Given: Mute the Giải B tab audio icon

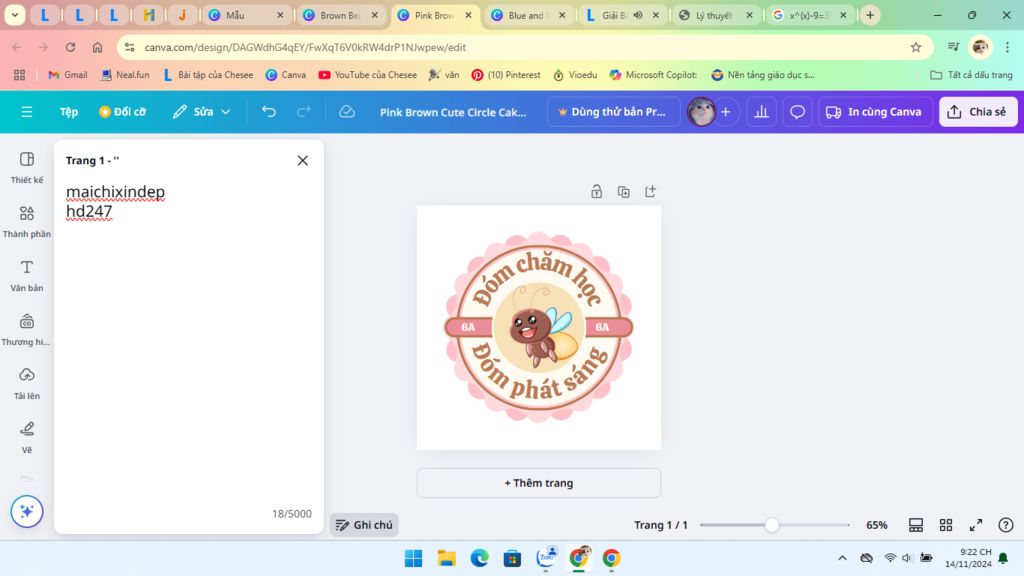Looking at the screenshot, I should [x=638, y=15].
